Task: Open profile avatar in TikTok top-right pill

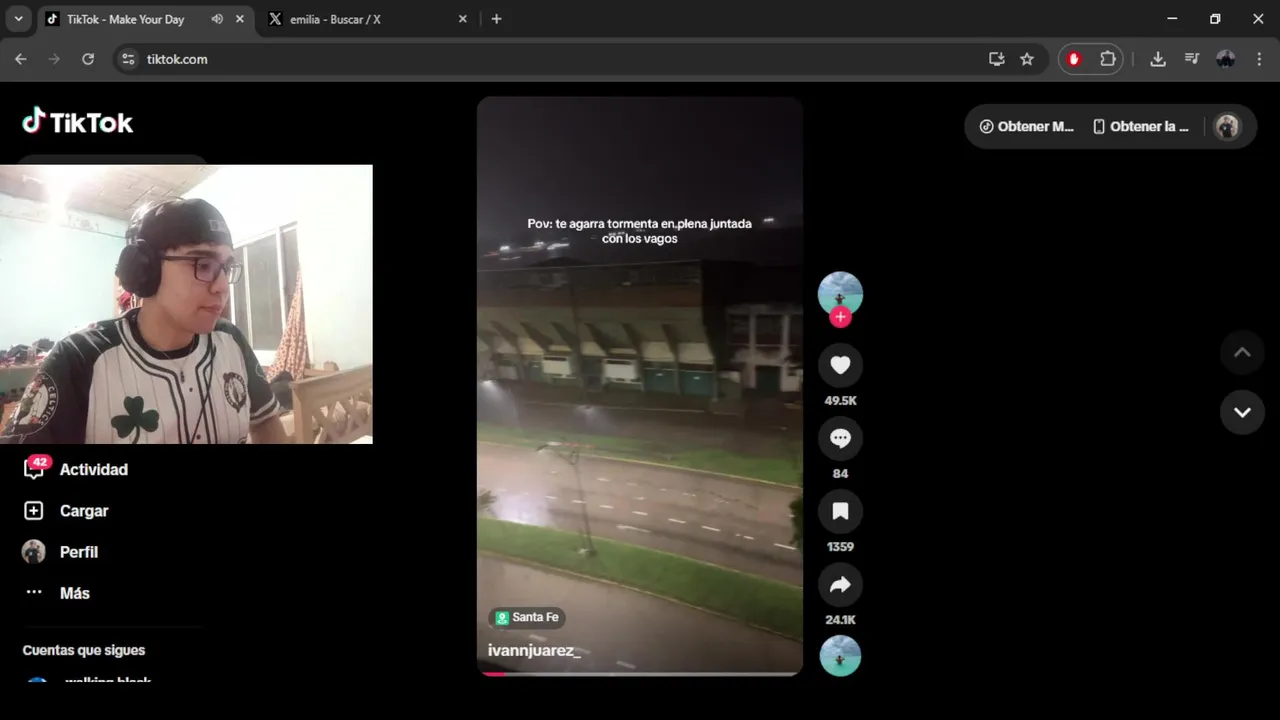Action: point(1227,127)
